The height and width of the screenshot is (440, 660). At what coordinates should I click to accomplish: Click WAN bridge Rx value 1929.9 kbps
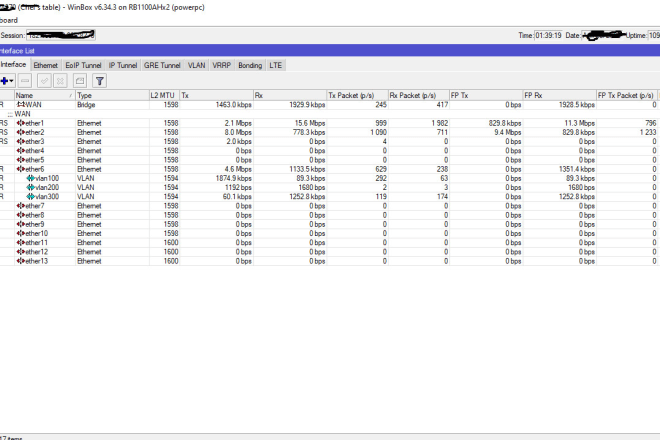point(307,104)
